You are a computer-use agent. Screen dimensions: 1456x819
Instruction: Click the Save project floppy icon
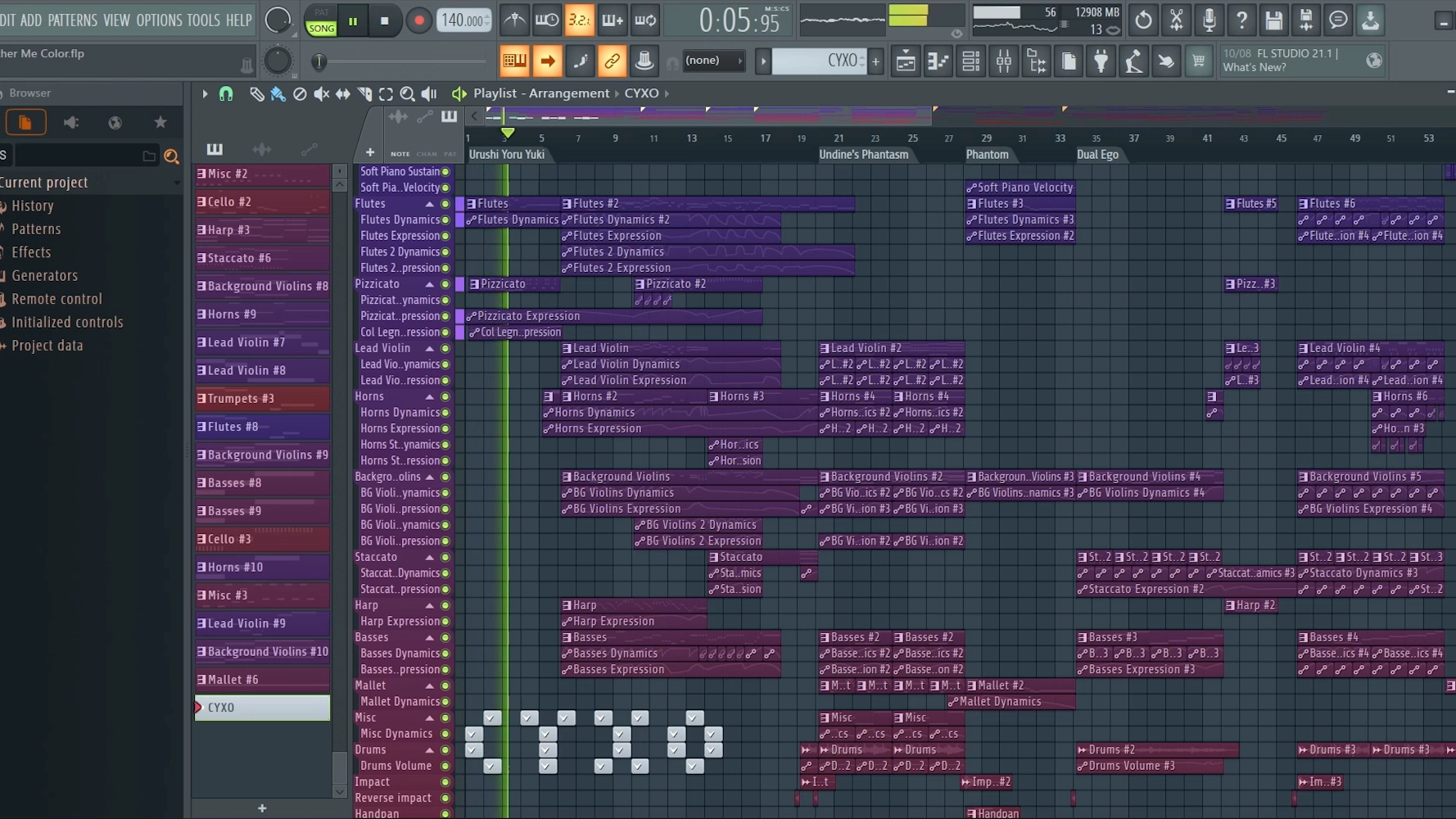click(x=1273, y=20)
